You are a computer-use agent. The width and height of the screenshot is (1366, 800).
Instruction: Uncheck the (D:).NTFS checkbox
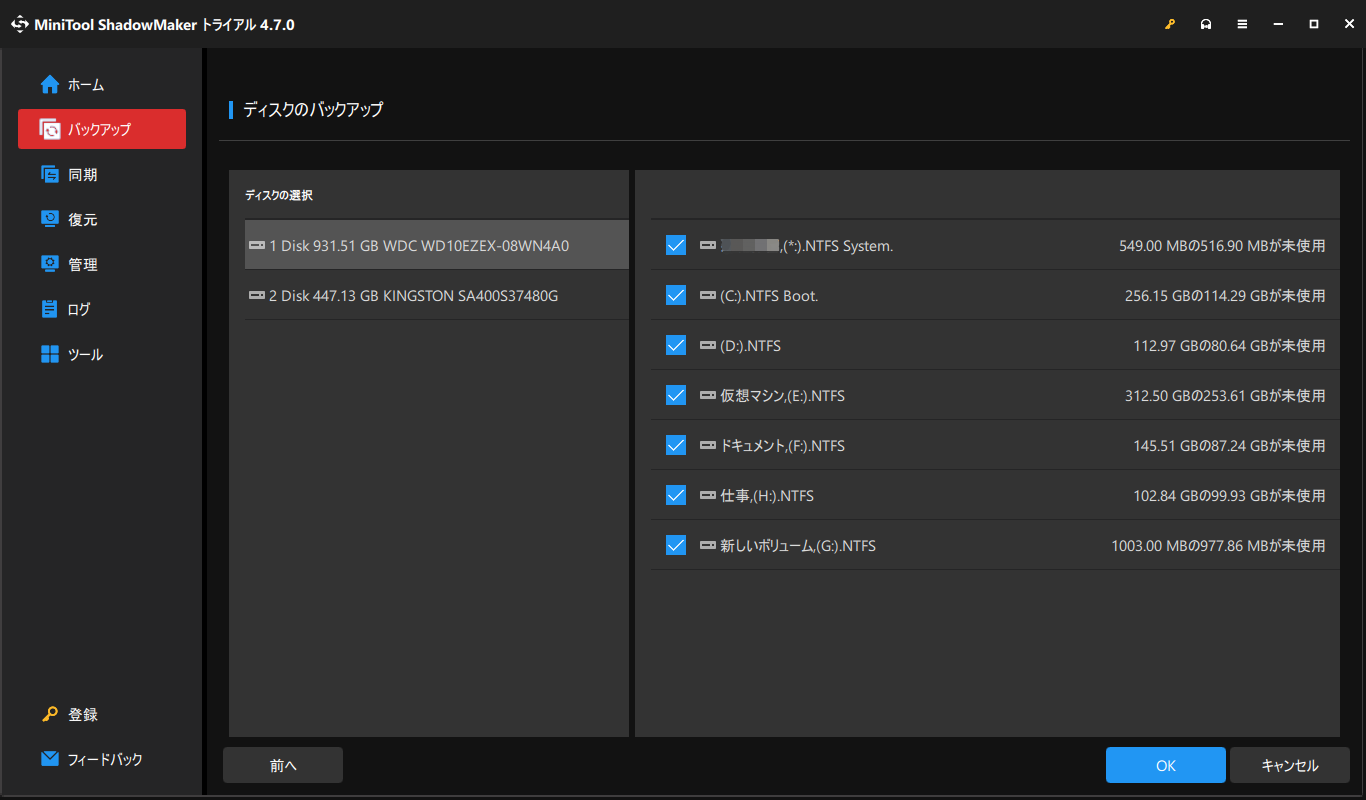click(676, 345)
